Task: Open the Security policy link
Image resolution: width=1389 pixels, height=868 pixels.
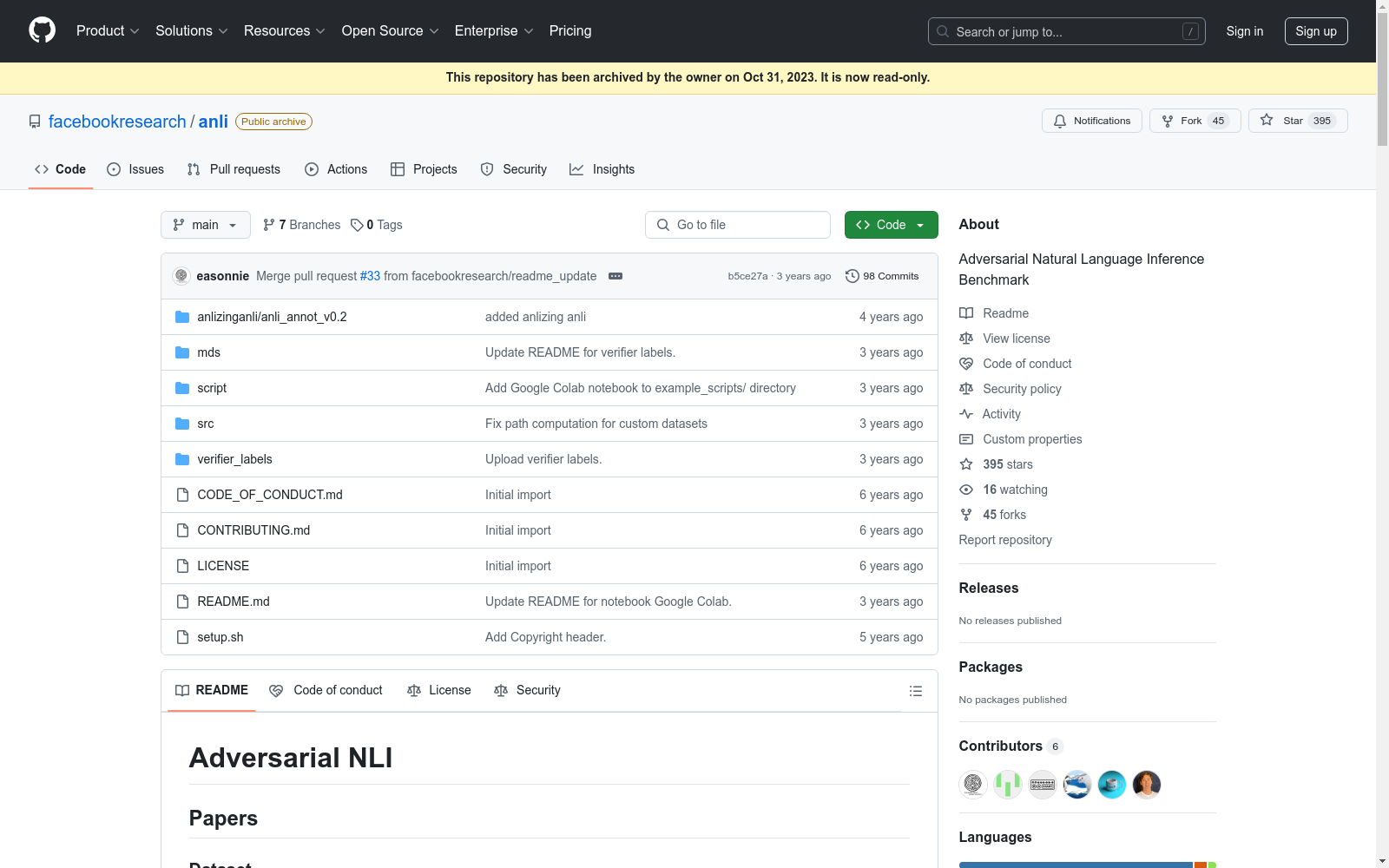Action: (1022, 389)
